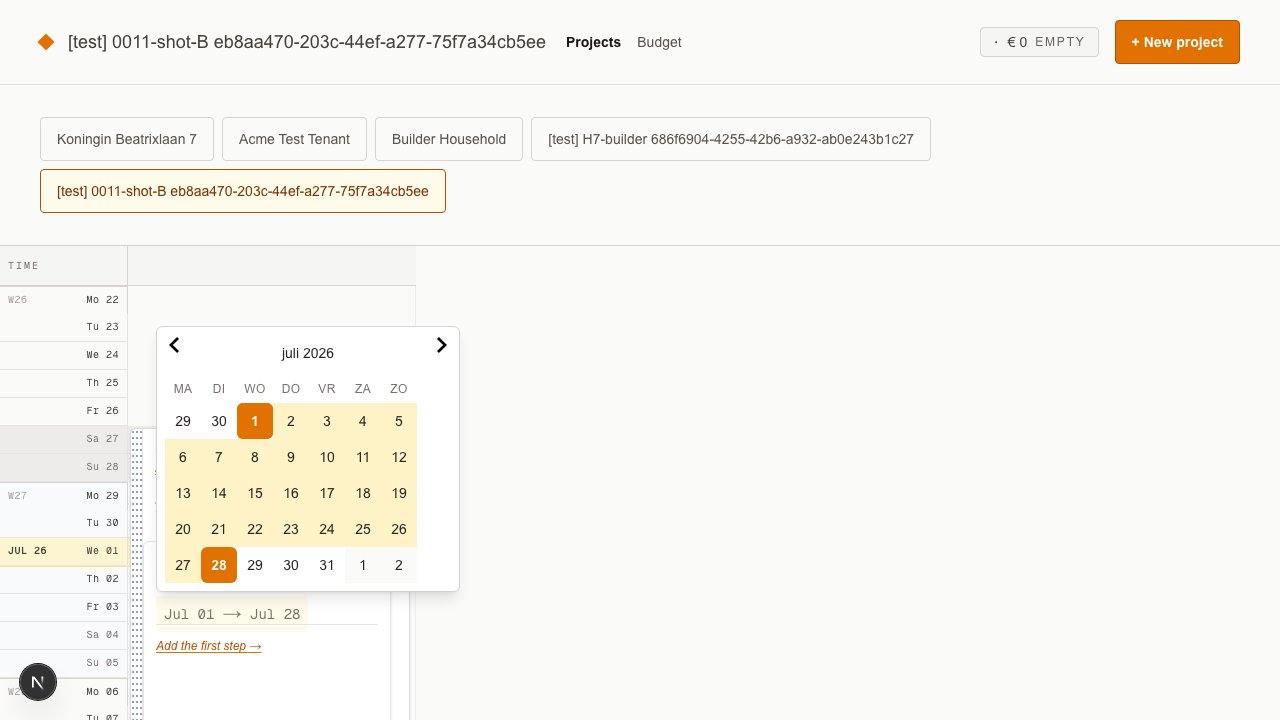Screen dimensions: 1280x720
Task: Select the [test] 0011-shot-B project chip
Action: (x=243, y=191)
